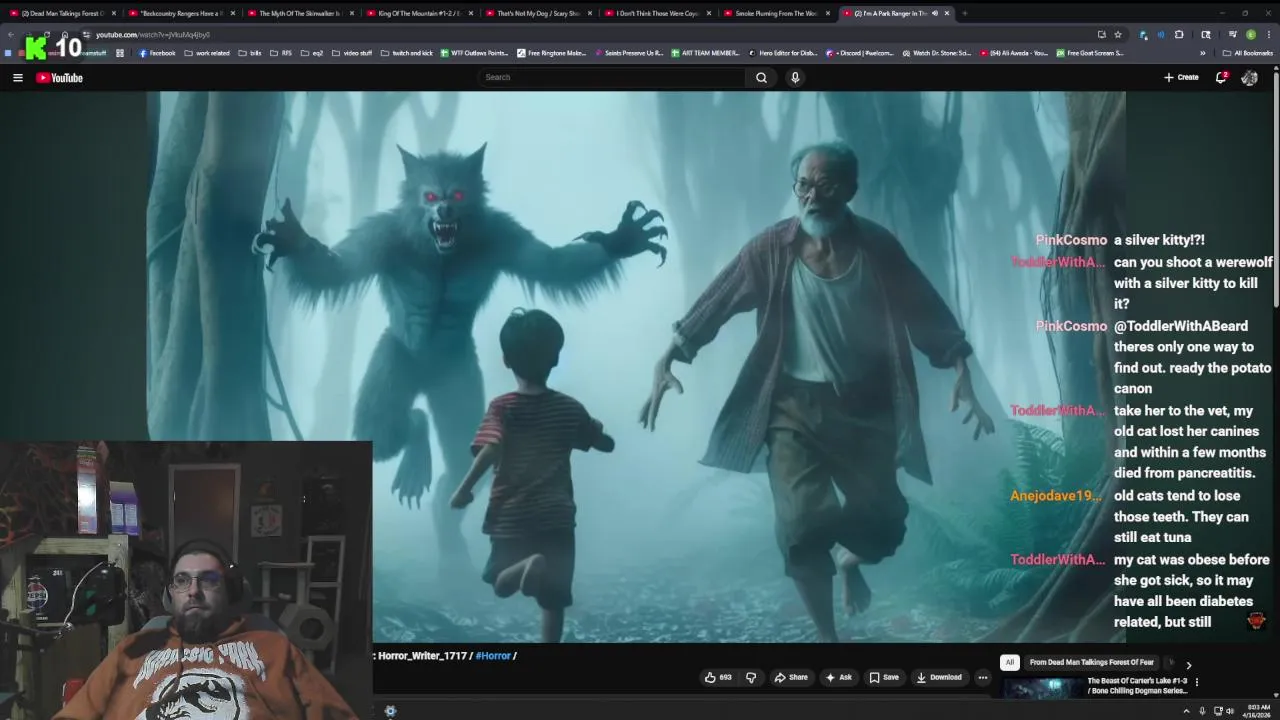
Task: Open the YouTube guide hamburger menu
Action: click(17, 77)
